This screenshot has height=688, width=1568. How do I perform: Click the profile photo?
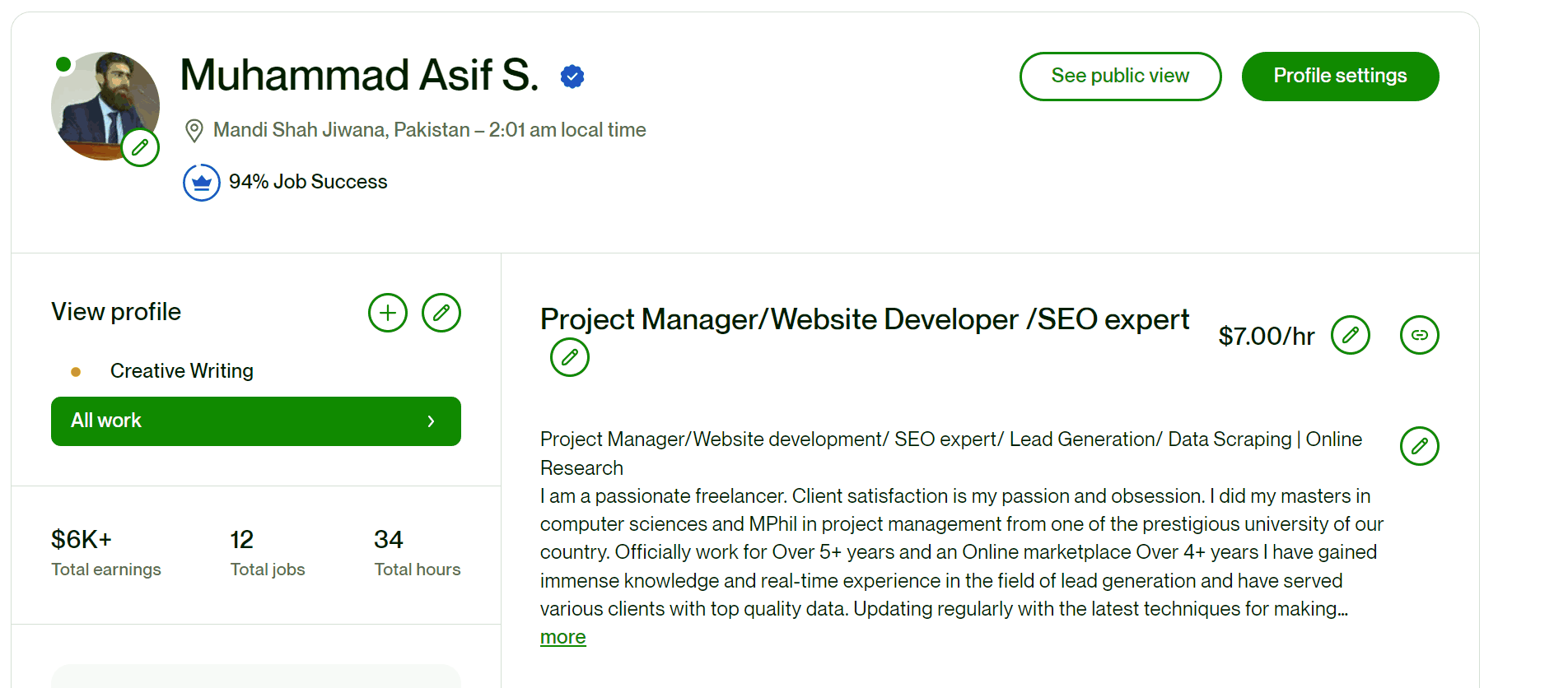pos(105,106)
